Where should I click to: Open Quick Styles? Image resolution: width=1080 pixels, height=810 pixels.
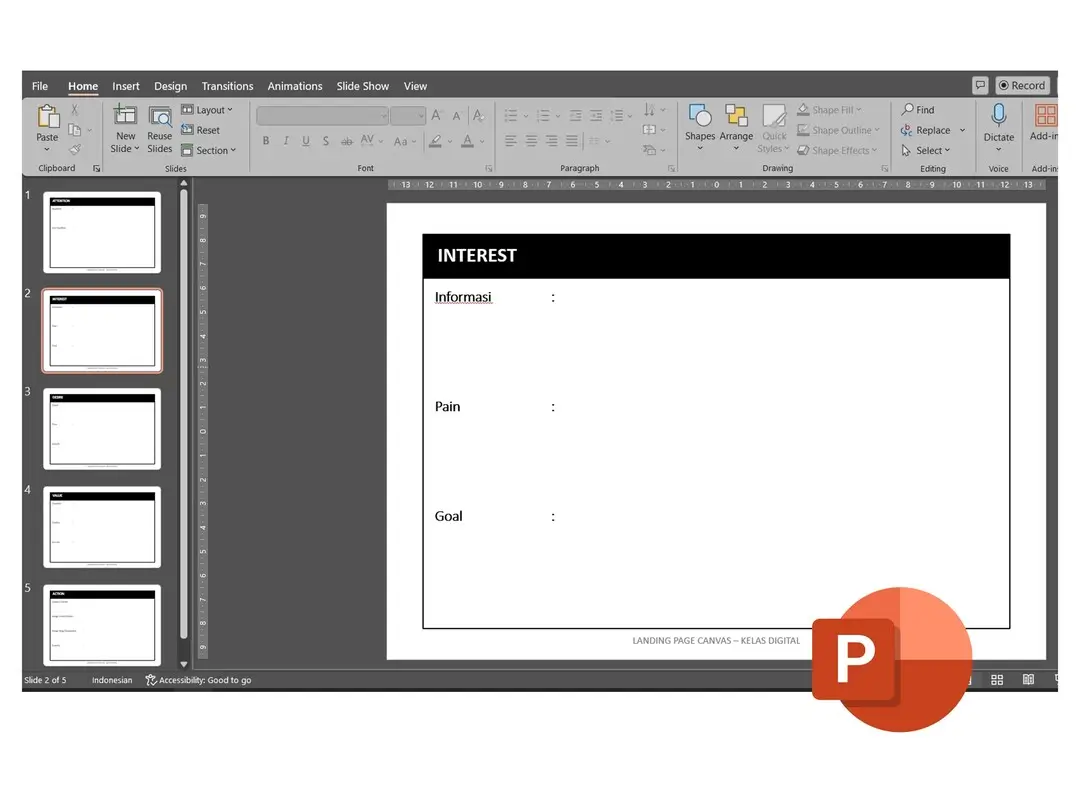[x=773, y=129]
